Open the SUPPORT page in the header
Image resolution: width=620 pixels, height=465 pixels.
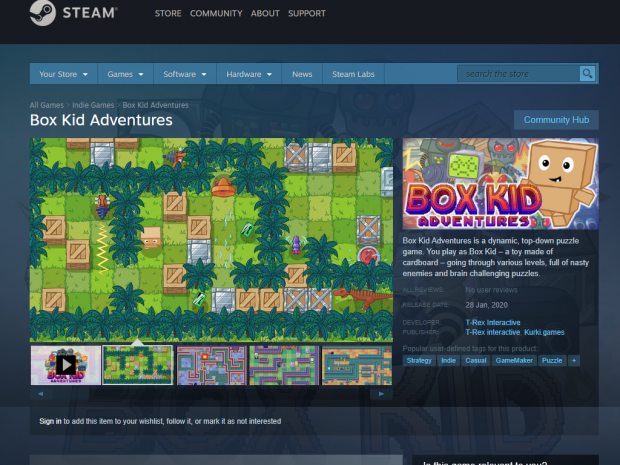[x=307, y=13]
